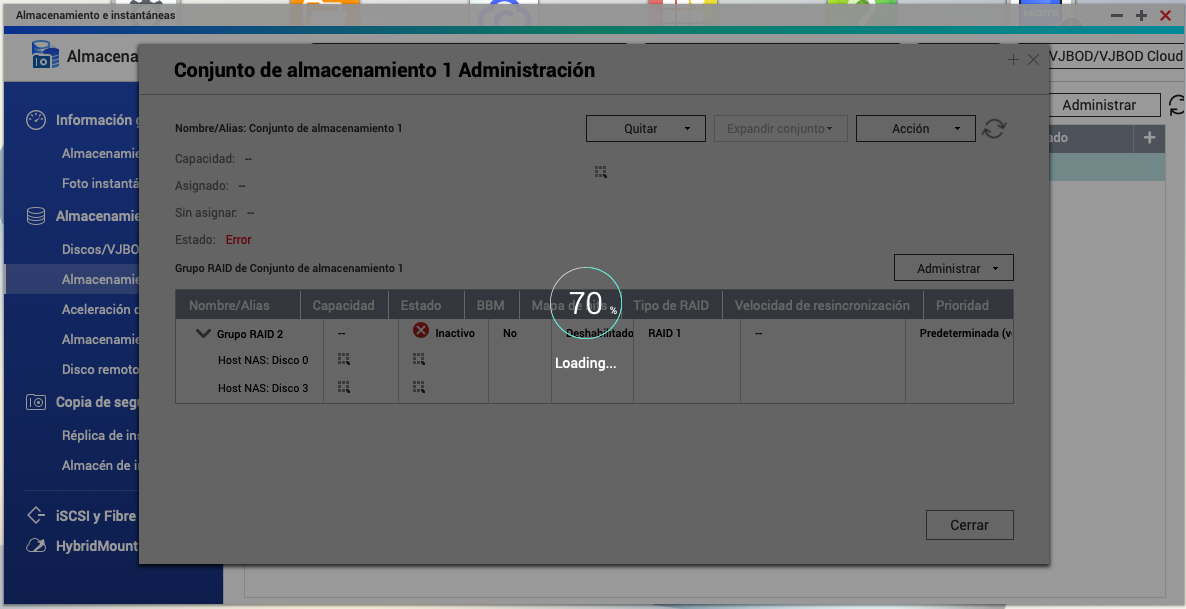Open Disco remoto in the sidebar
1186x609 pixels.
coord(100,369)
